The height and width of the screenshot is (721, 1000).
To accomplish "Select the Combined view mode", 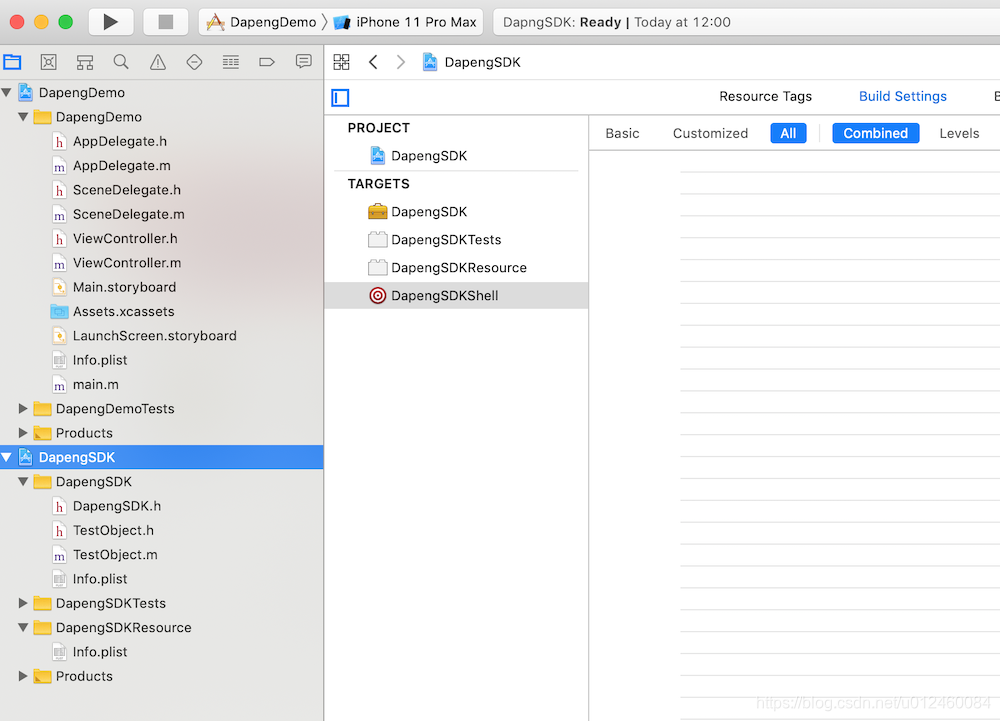I will (876, 133).
